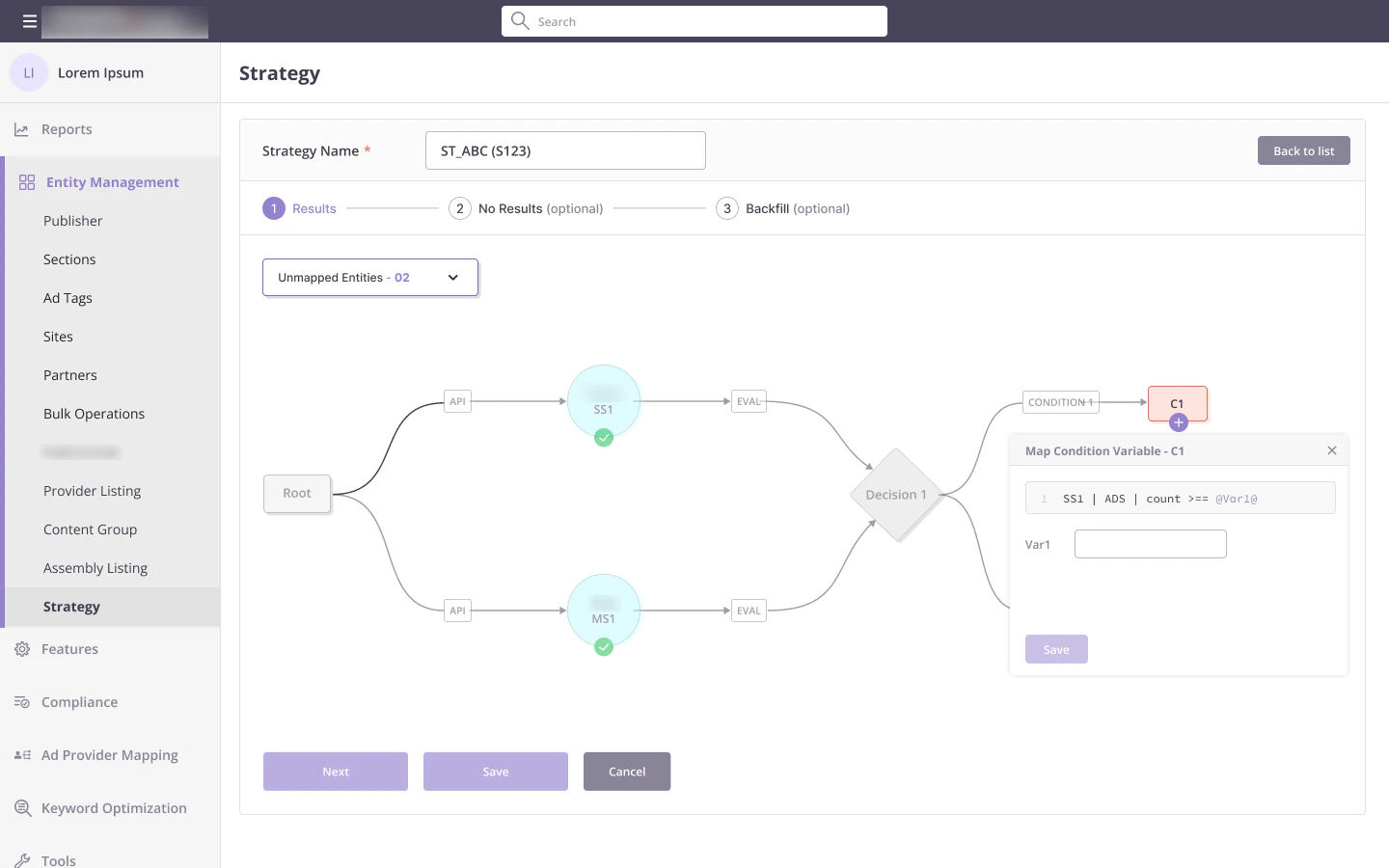Go to step 2 No Results

526,208
